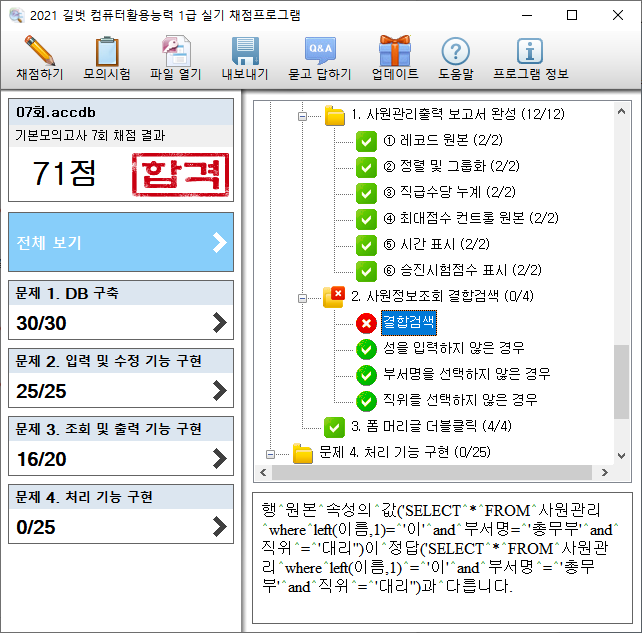Viewport: 642px width, 633px height.
Task: Select 문제 1. DB 구축 section
Action: coord(121,308)
